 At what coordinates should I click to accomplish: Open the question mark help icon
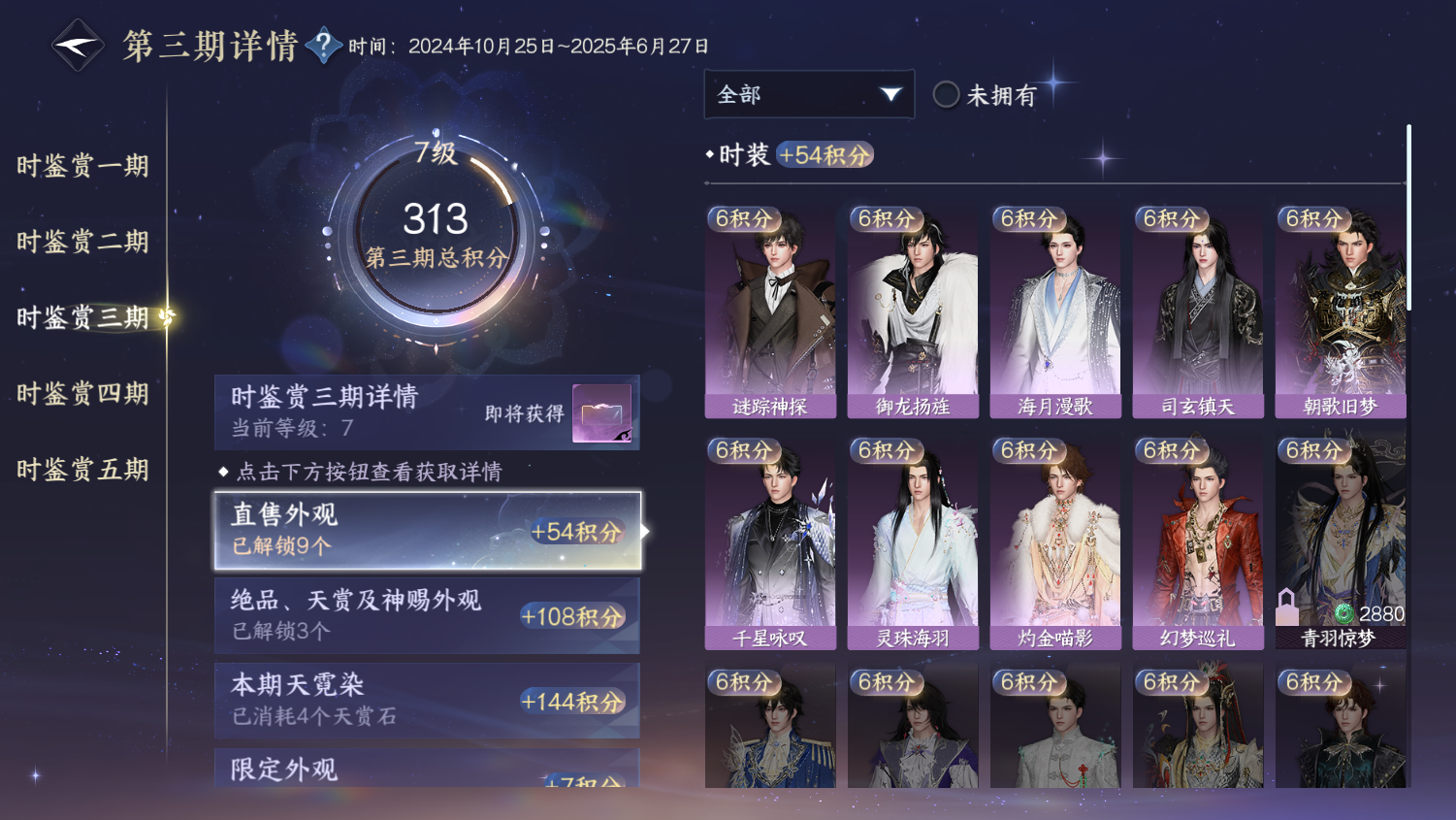323,45
